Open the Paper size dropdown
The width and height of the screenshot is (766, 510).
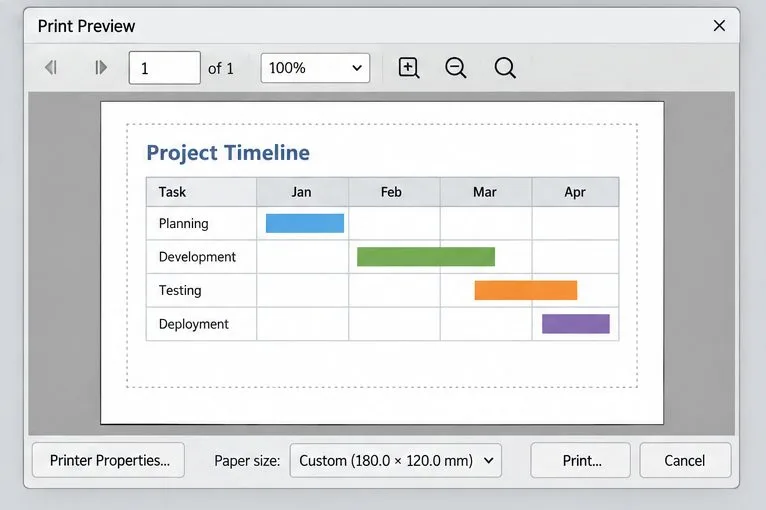(x=396, y=460)
